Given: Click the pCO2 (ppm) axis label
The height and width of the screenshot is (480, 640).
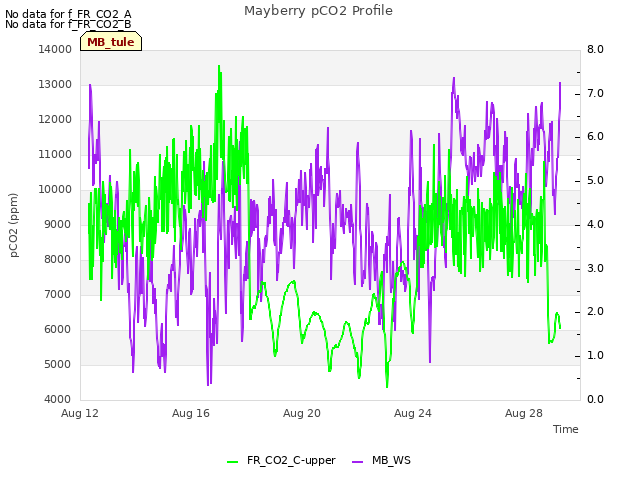Looking at the screenshot, I should pyautogui.click(x=14, y=225).
